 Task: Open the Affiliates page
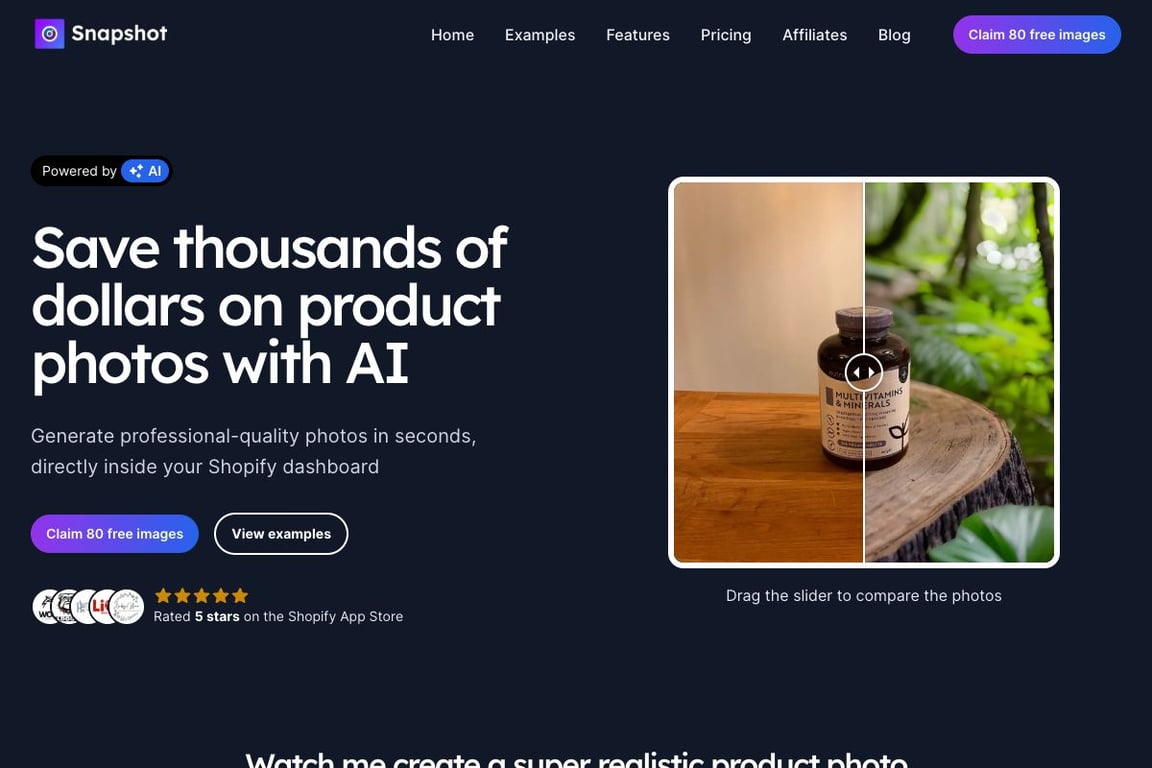pyautogui.click(x=815, y=35)
